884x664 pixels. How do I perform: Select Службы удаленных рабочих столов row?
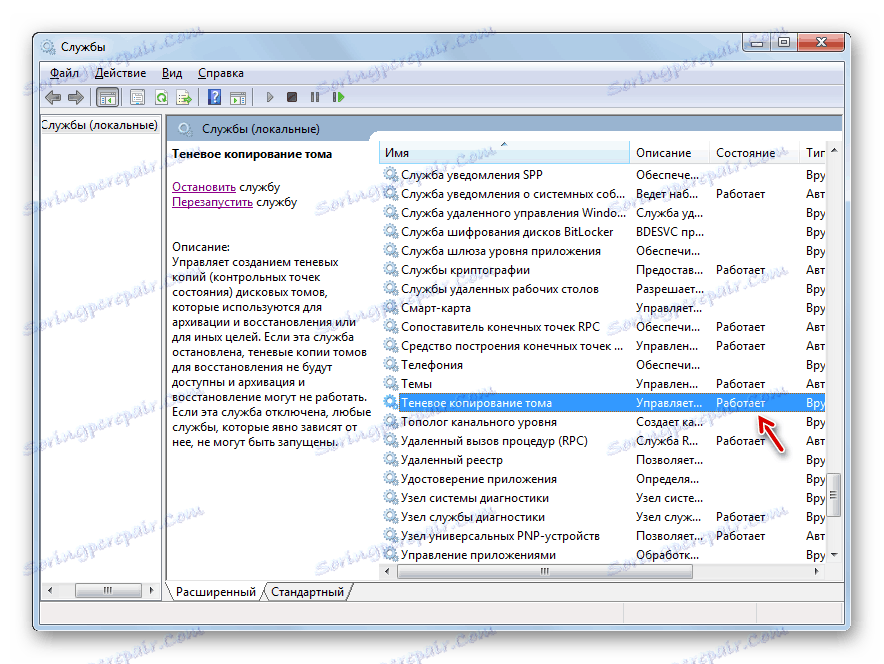pos(603,289)
